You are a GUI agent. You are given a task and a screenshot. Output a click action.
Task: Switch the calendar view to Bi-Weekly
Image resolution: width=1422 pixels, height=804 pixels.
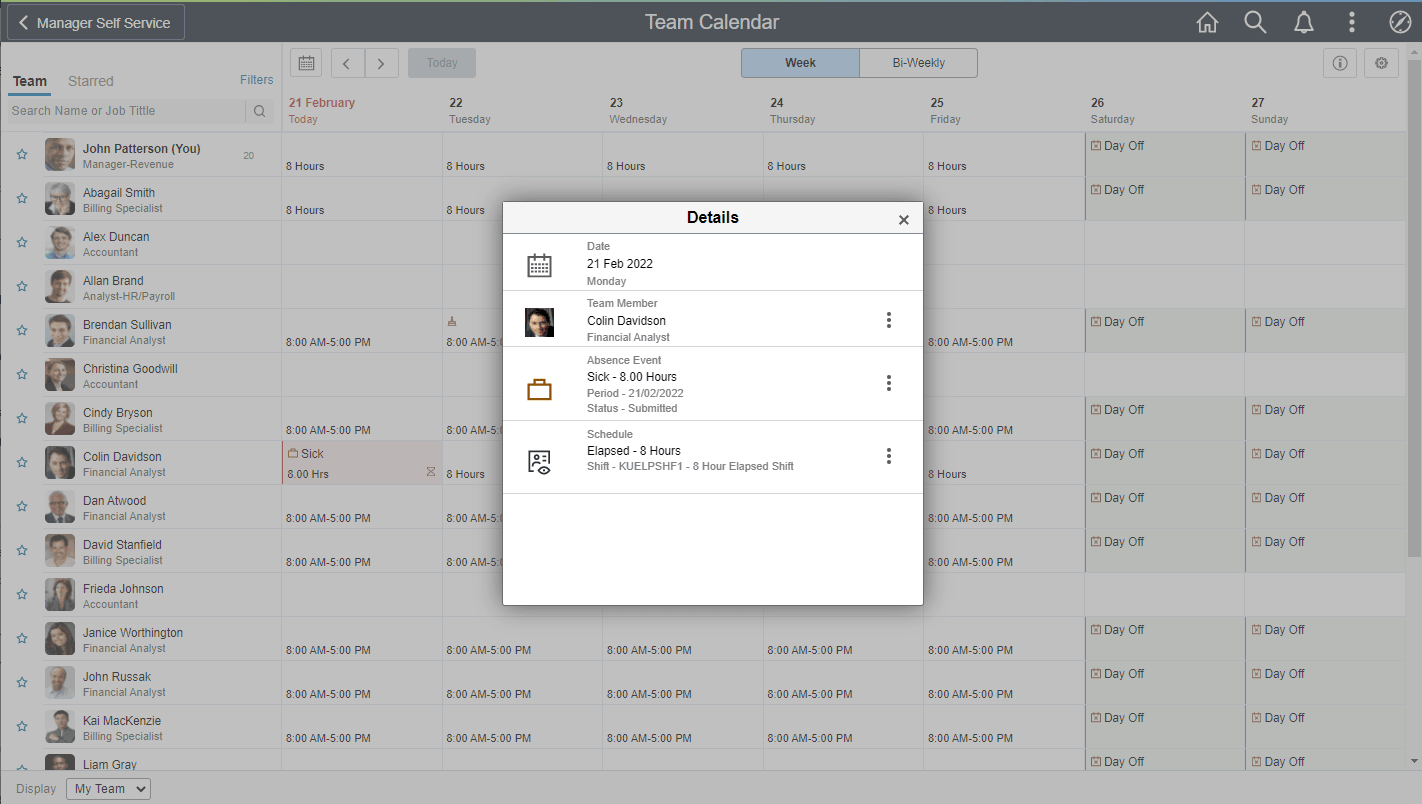click(918, 62)
